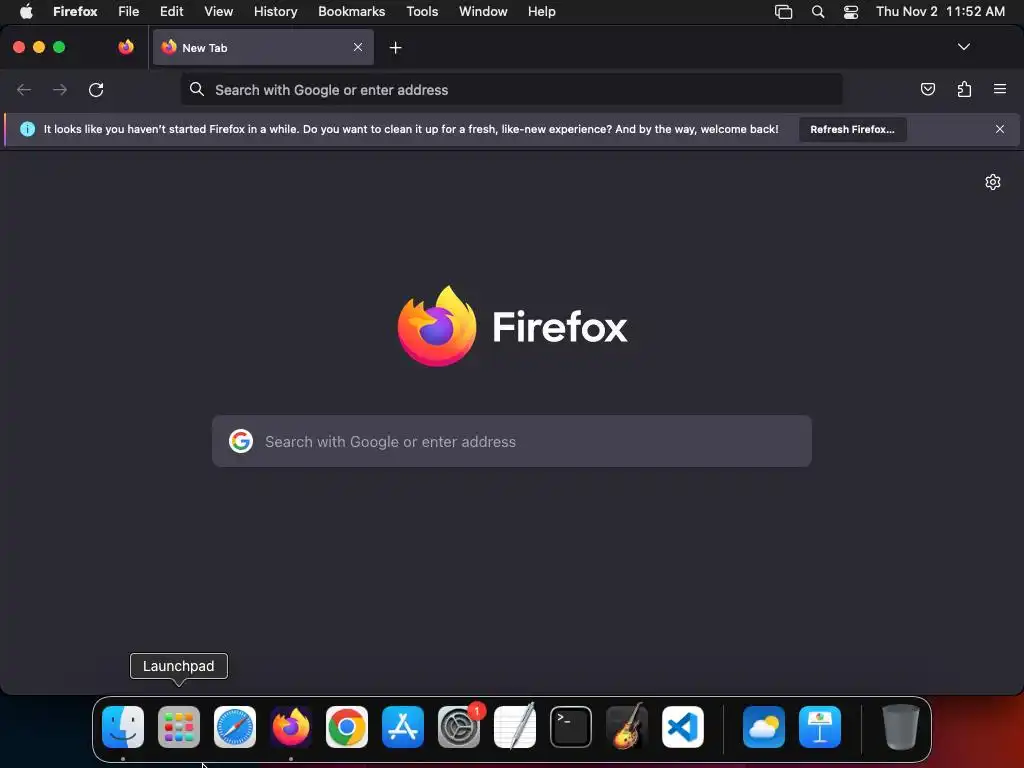Click the Firefox View pinned tab icon
Screen dimensions: 1024x768
(x=126, y=47)
